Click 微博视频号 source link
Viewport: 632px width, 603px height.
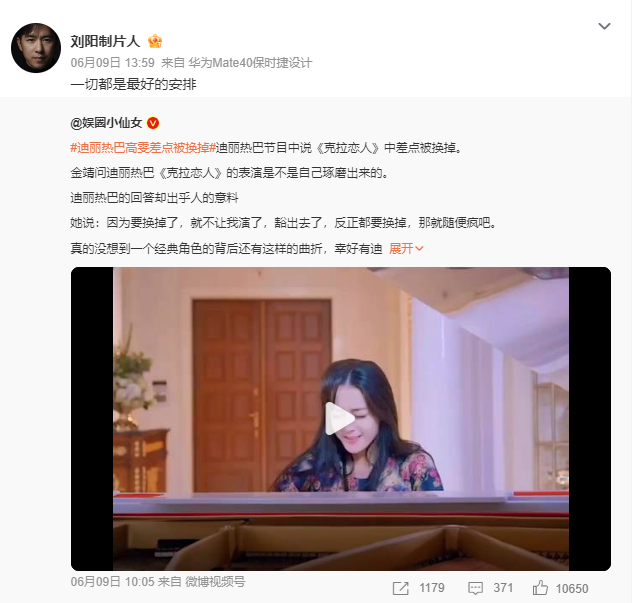215,582
